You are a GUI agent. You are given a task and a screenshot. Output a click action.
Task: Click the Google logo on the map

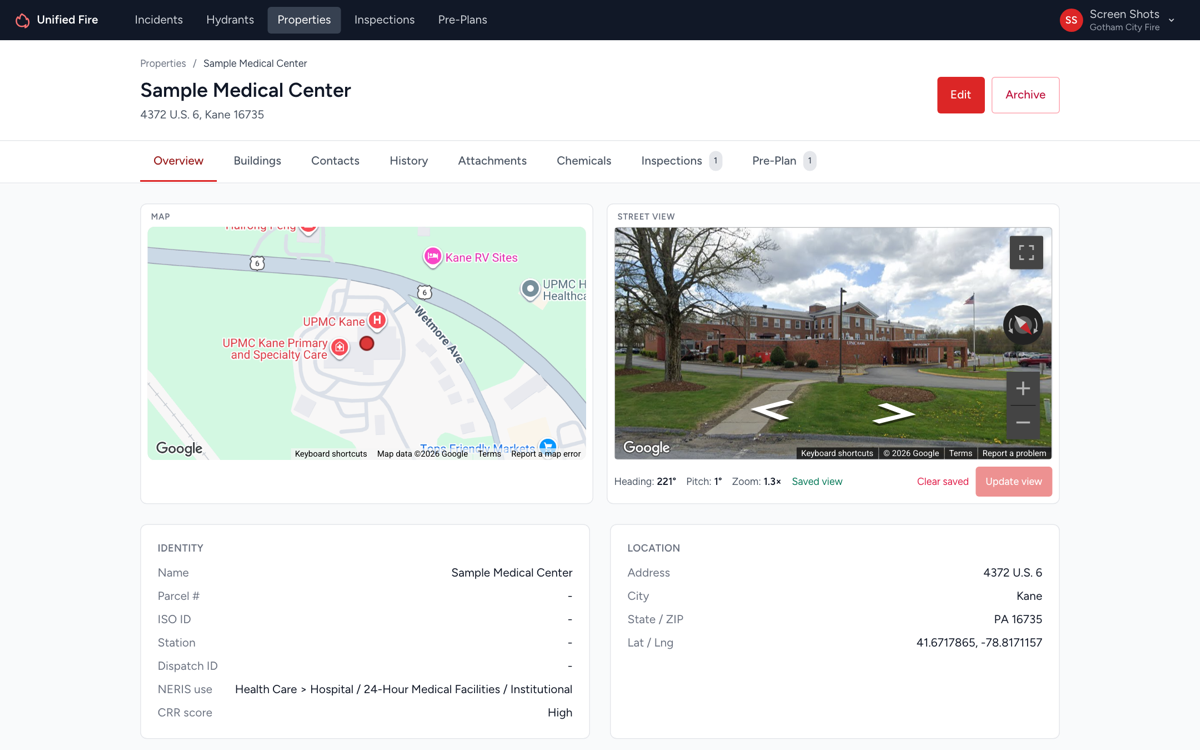click(179, 449)
